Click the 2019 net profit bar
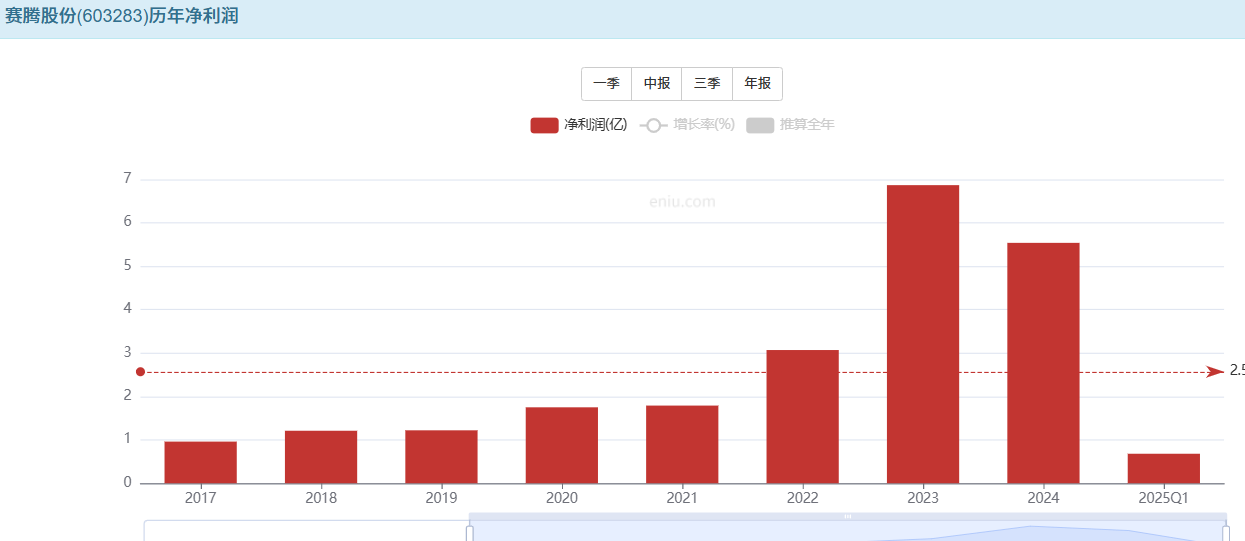This screenshot has width=1245, height=541. [441, 457]
